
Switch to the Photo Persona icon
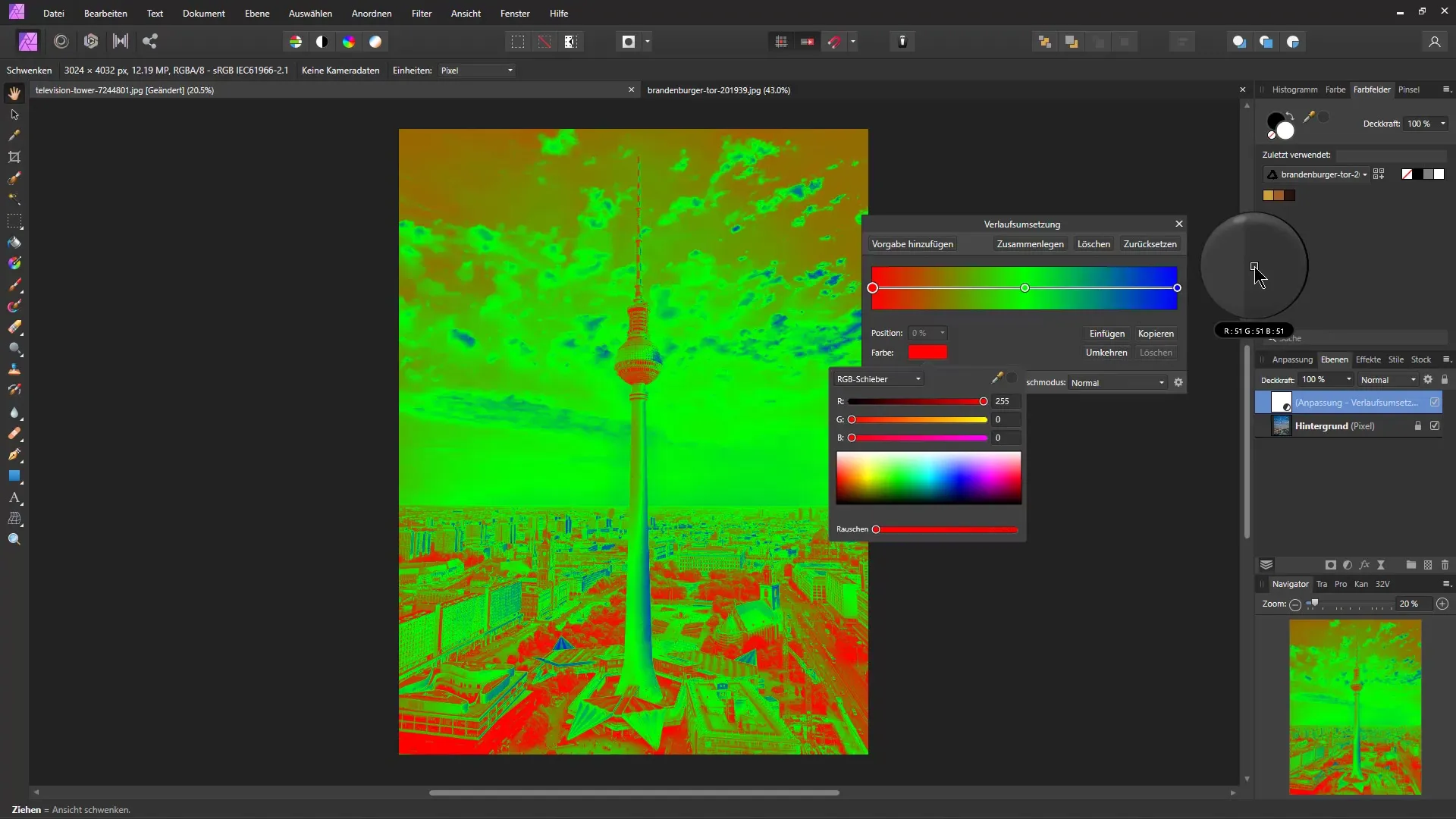[28, 42]
